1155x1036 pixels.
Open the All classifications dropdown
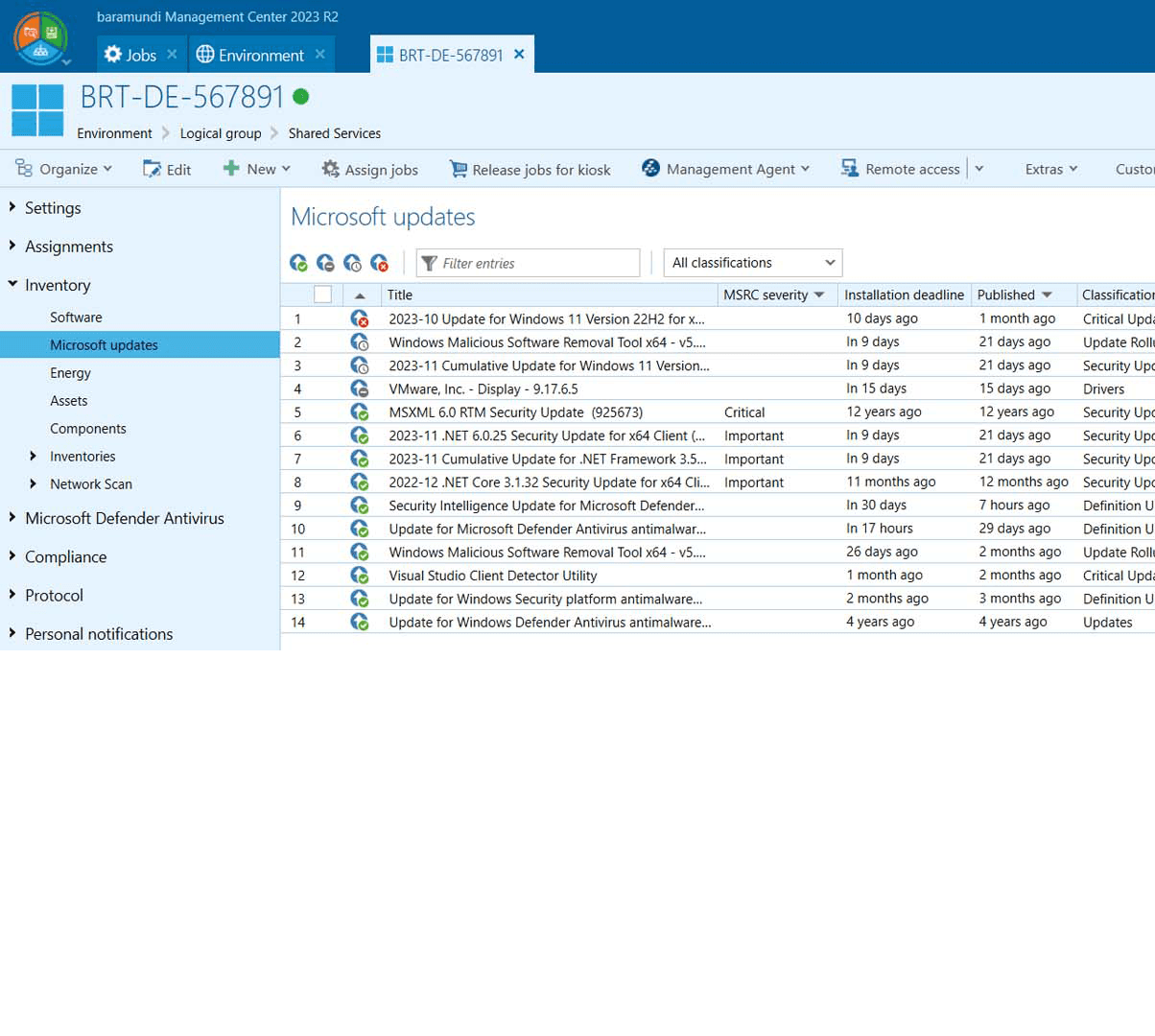click(x=753, y=263)
